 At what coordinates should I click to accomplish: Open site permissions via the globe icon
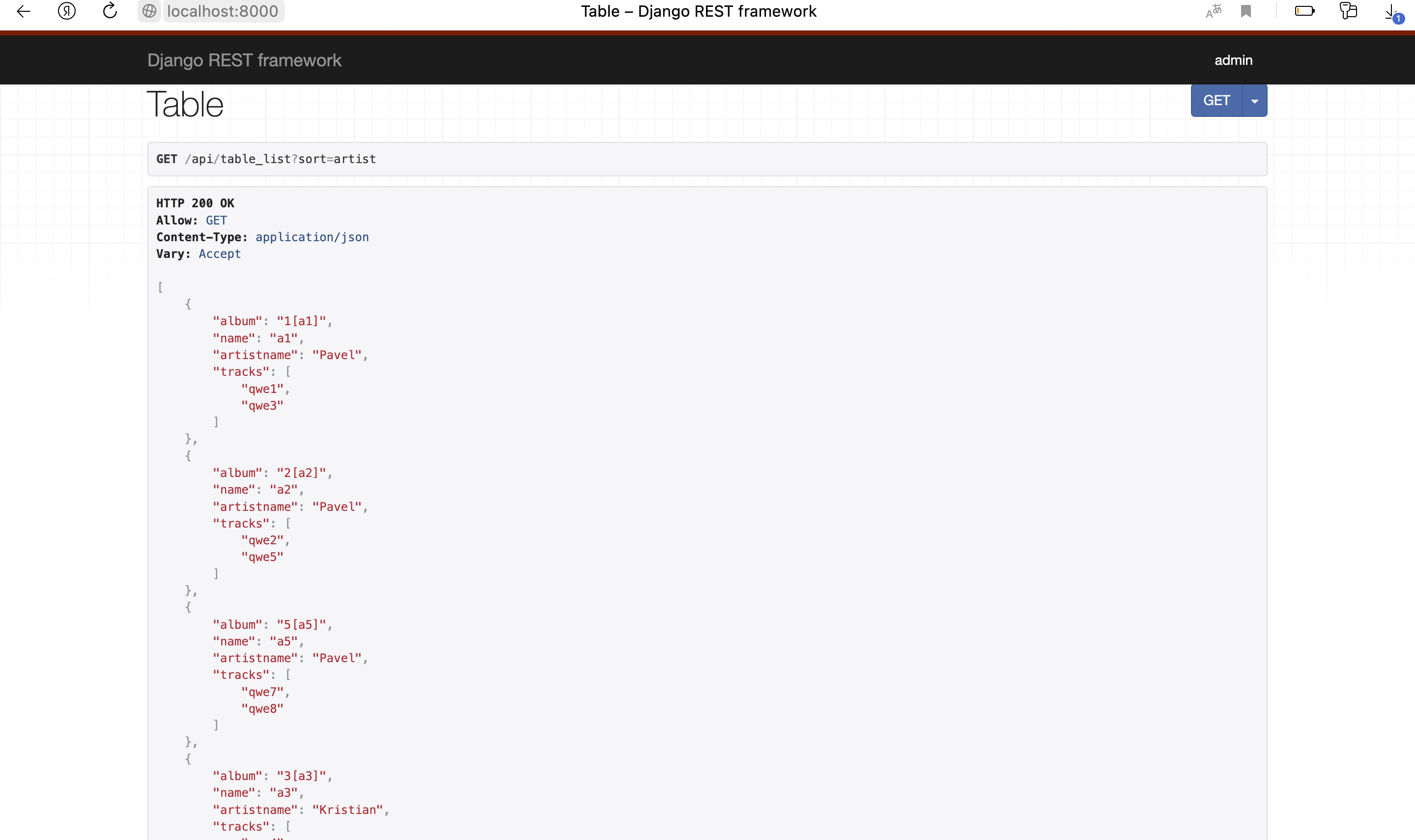click(x=149, y=11)
